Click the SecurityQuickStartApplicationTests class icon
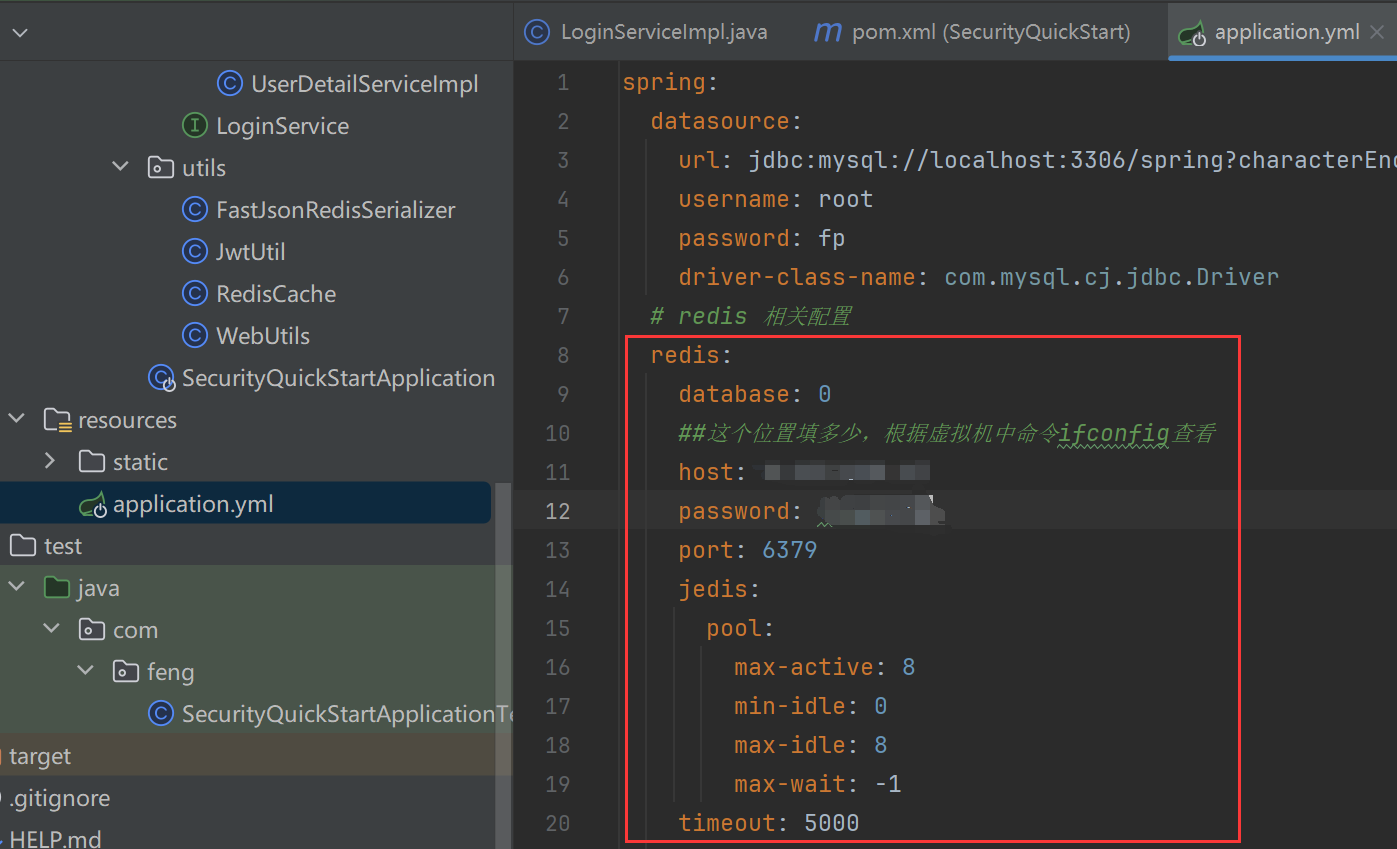 tap(160, 714)
